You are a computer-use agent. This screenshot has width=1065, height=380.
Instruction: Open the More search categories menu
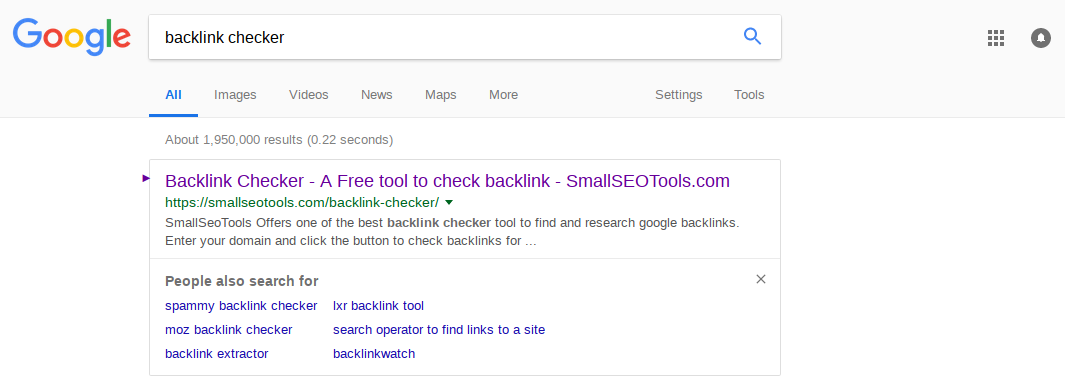coord(503,95)
